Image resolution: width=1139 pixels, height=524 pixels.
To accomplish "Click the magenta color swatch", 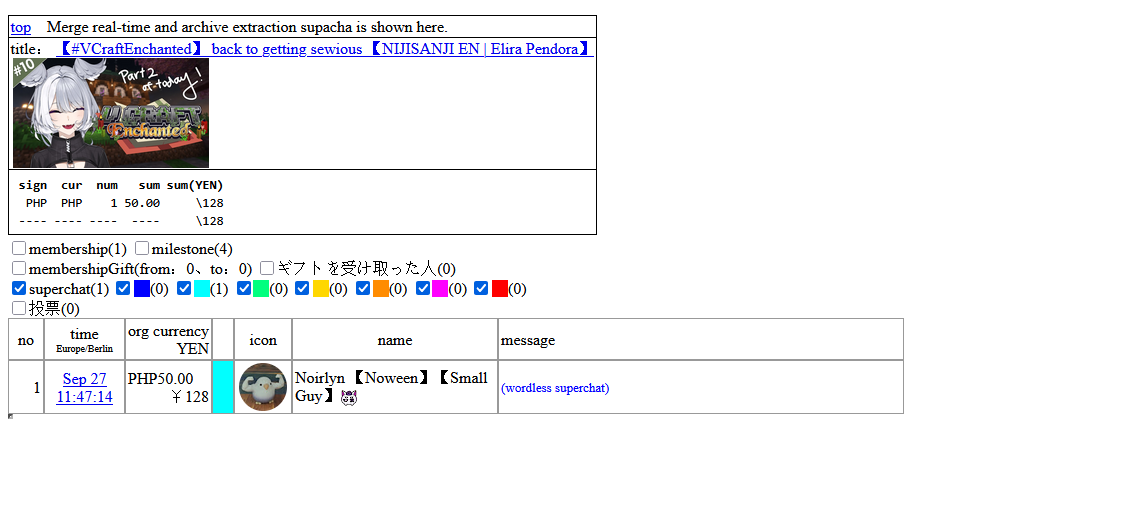I will point(440,289).
